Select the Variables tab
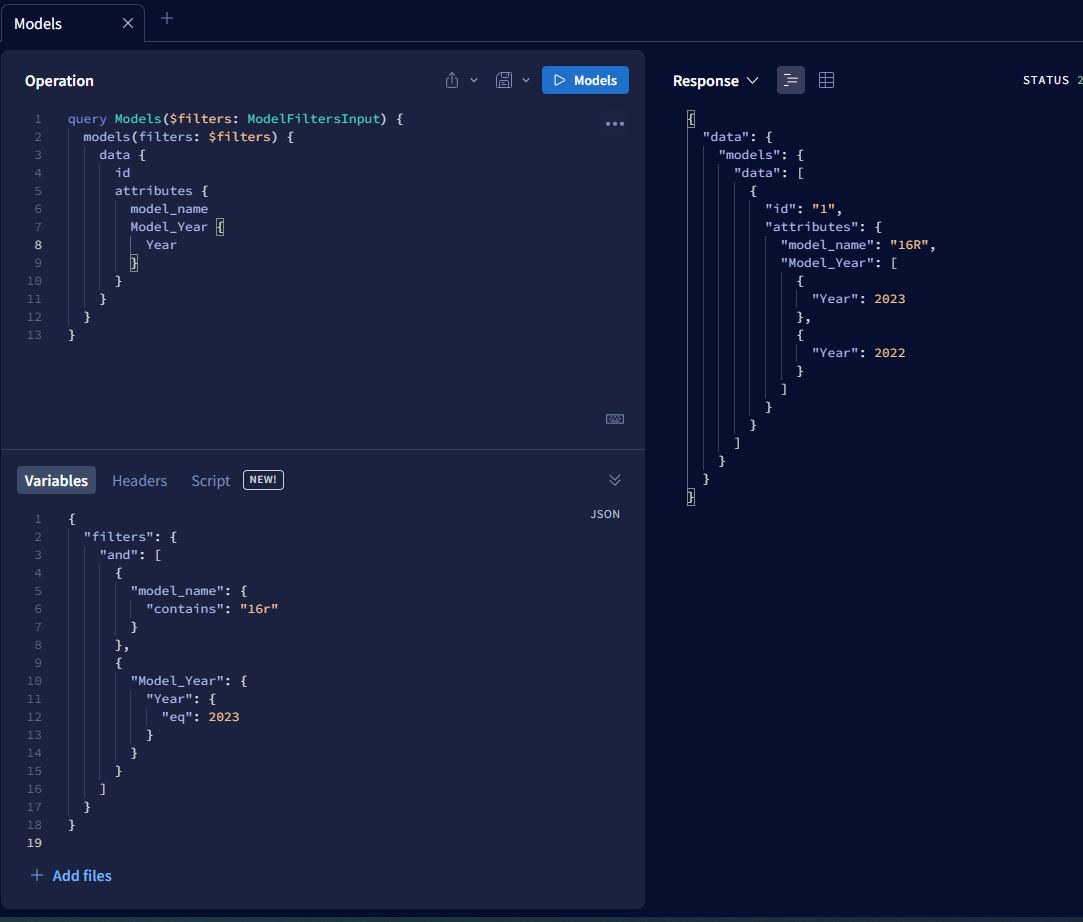 coord(55,480)
